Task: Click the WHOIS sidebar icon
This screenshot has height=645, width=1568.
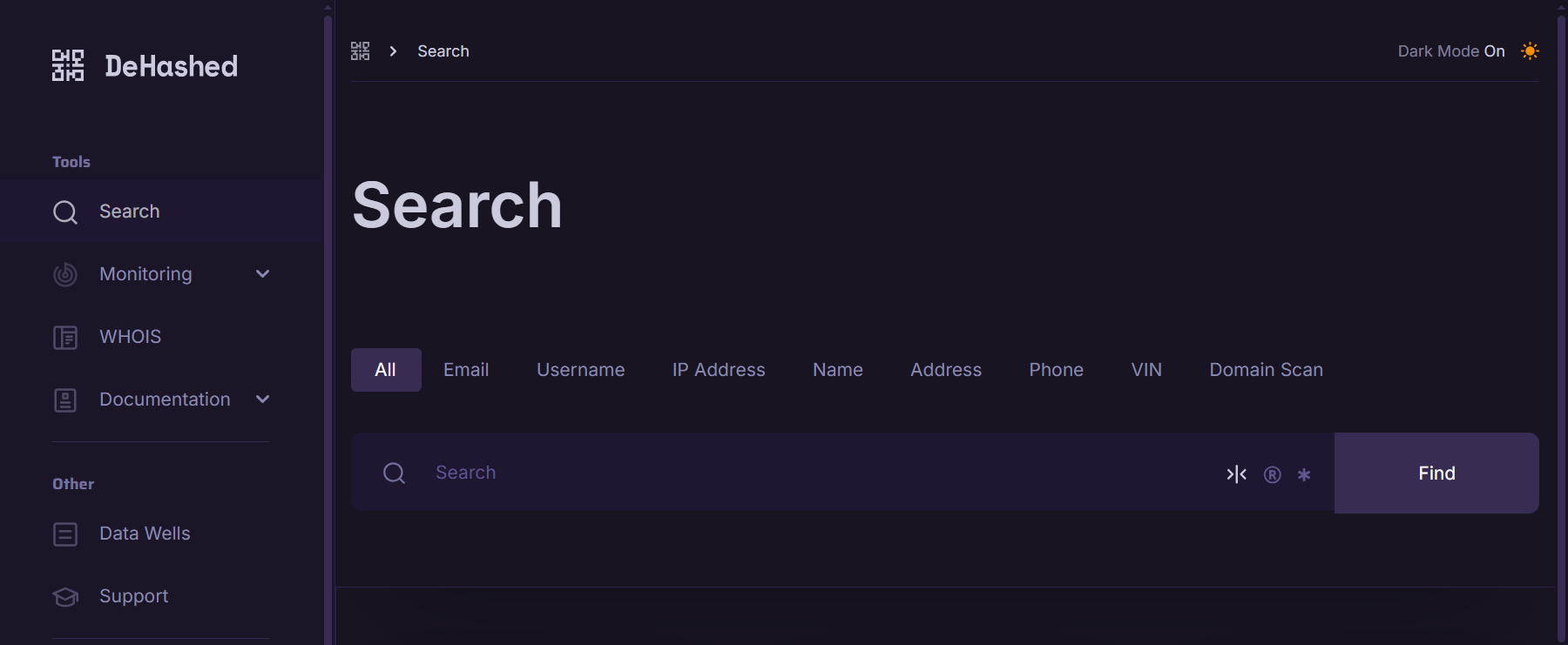Action: coord(65,337)
